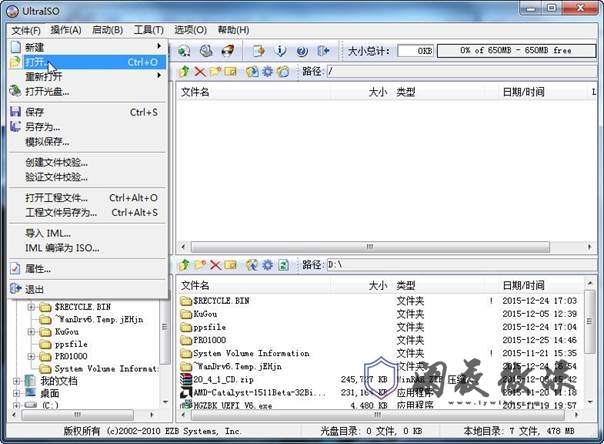604x444 pixels.
Task: Click the 20_4_1_CD.zip archive file icon
Action: (186, 378)
